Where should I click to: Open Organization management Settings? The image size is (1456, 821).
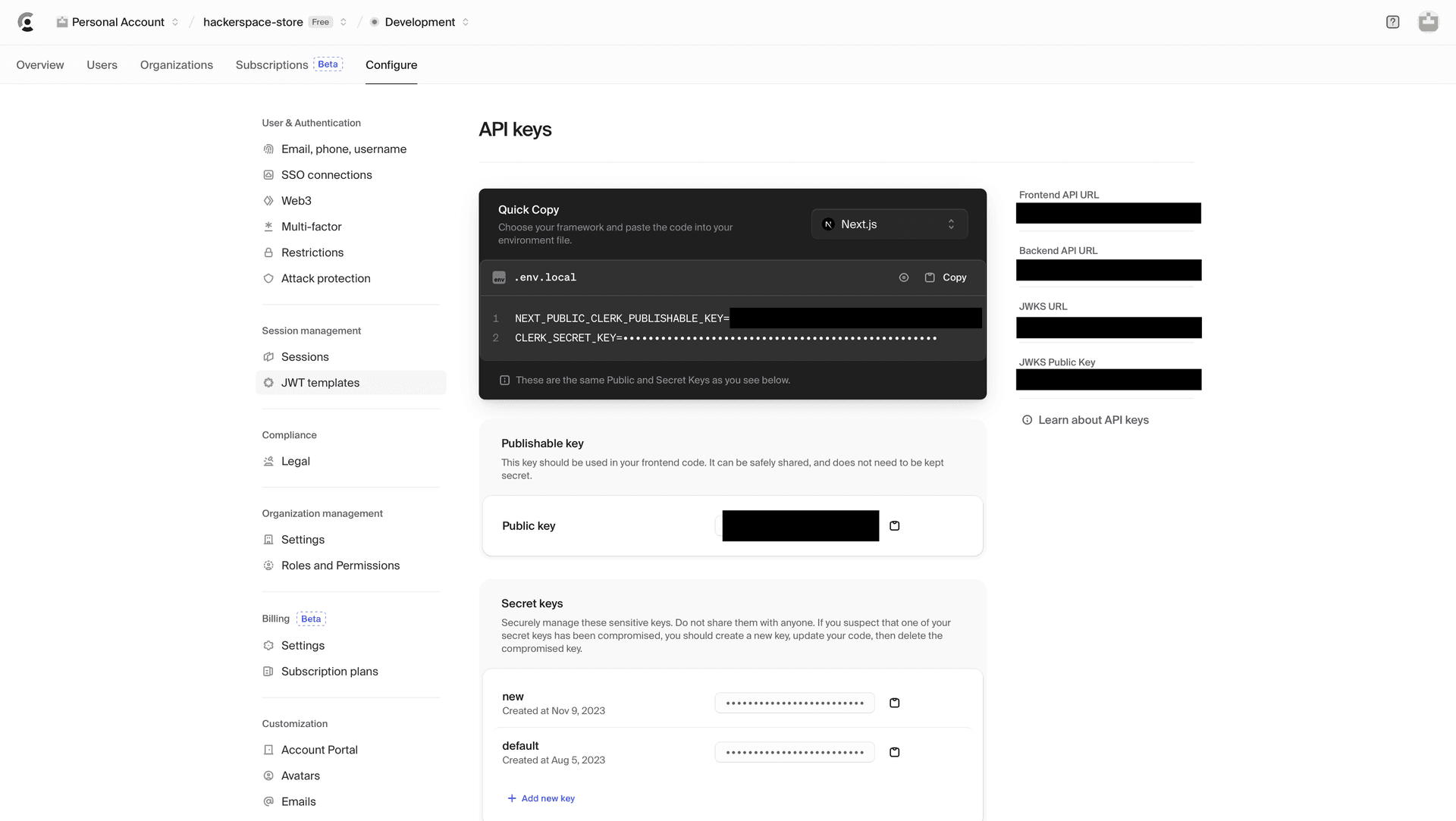303,540
